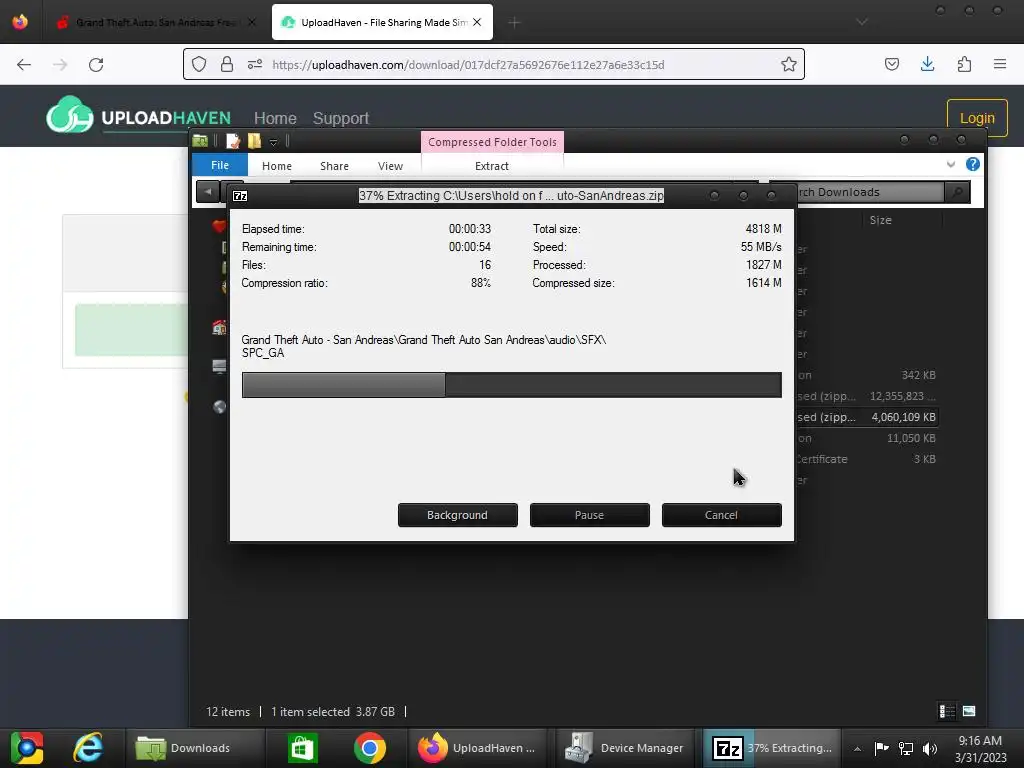Open the View tab in Explorer ribbon
This screenshot has width=1024, height=768.
(390, 166)
